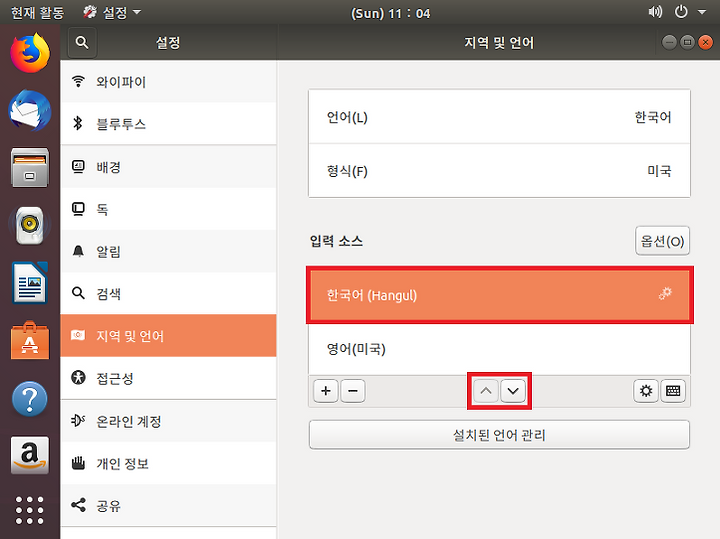Image resolution: width=720 pixels, height=539 pixels.
Task: Open 개인 정보 privacy panel
Action: coord(169,463)
